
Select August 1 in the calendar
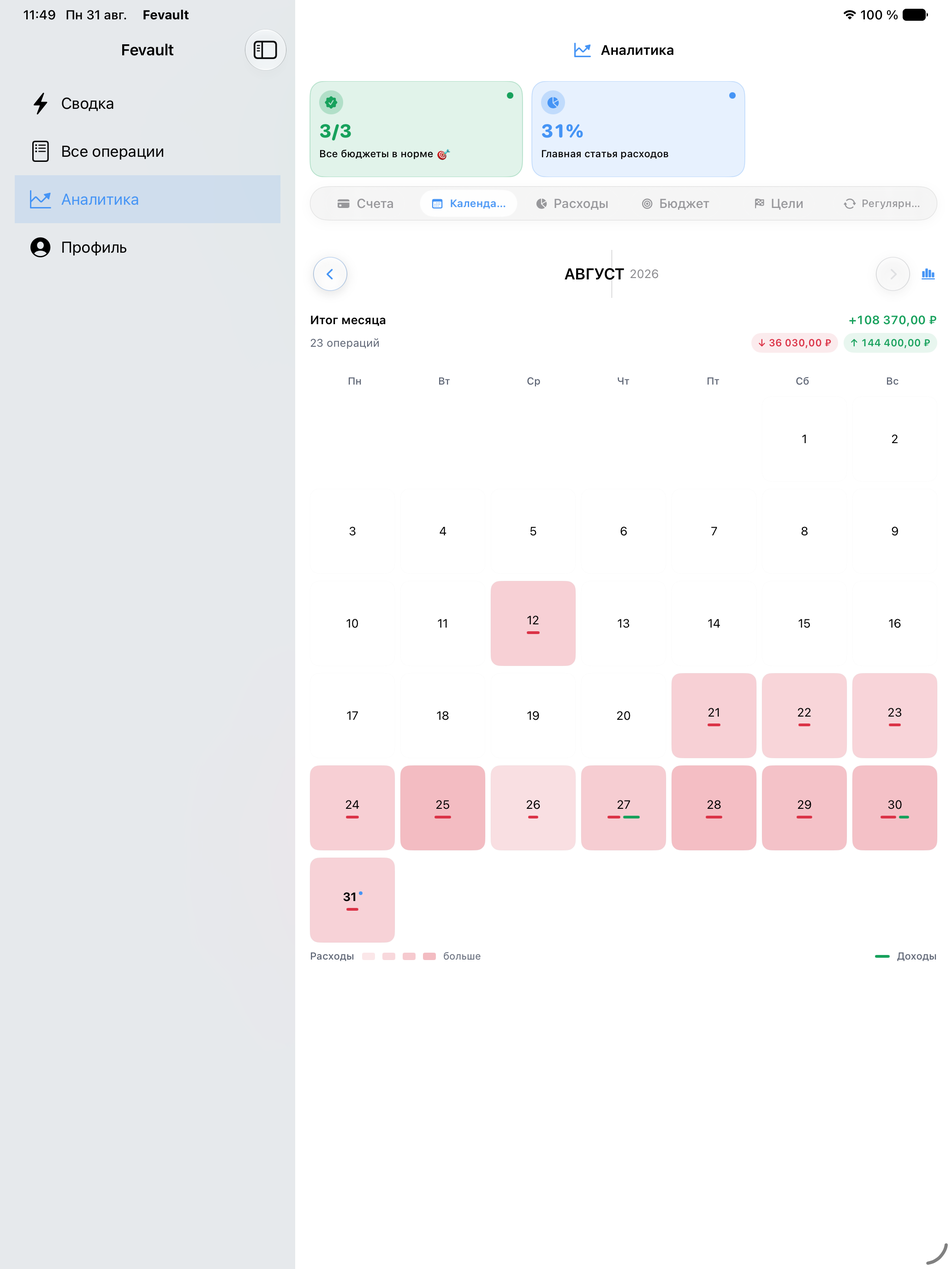coord(804,439)
